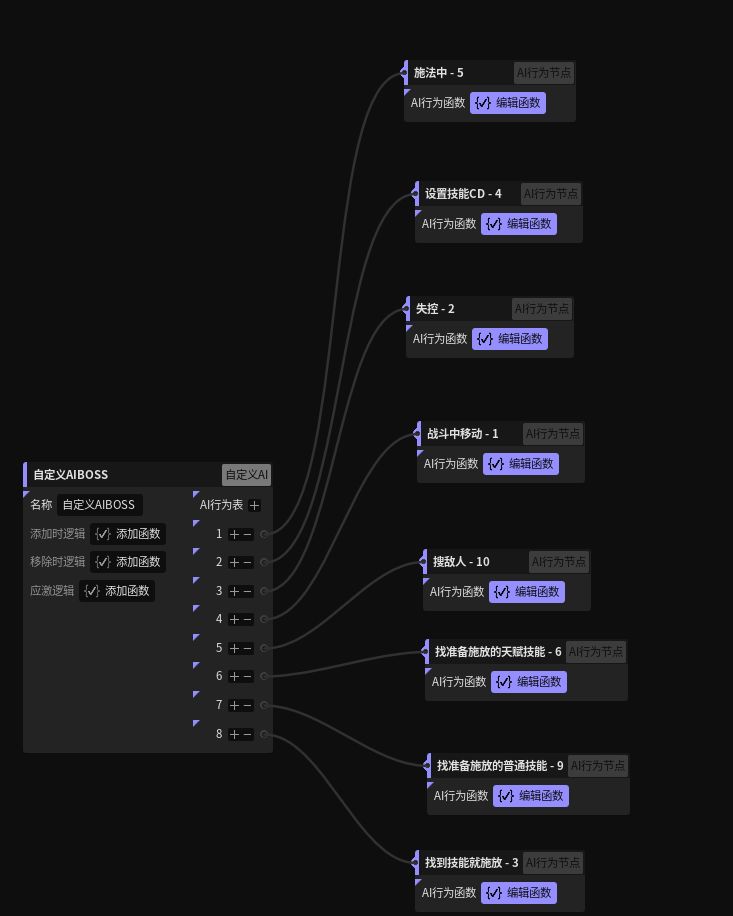Click the output port of row 2
Viewport: 733px width, 916px height.
click(x=264, y=562)
